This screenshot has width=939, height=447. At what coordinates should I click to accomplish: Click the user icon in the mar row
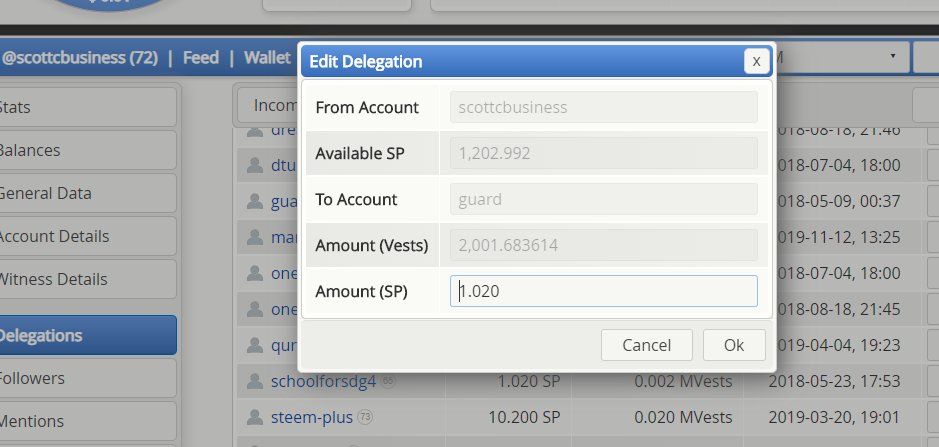click(x=255, y=237)
